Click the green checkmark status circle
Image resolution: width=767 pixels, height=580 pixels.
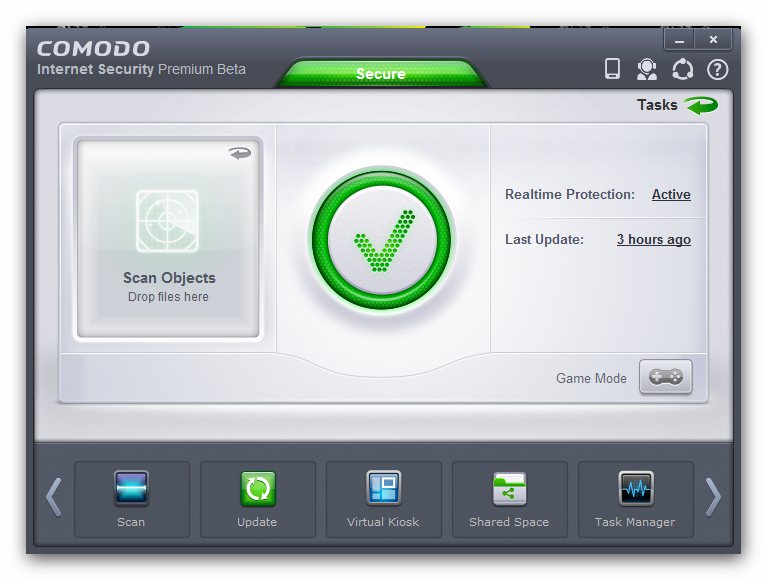click(x=382, y=240)
